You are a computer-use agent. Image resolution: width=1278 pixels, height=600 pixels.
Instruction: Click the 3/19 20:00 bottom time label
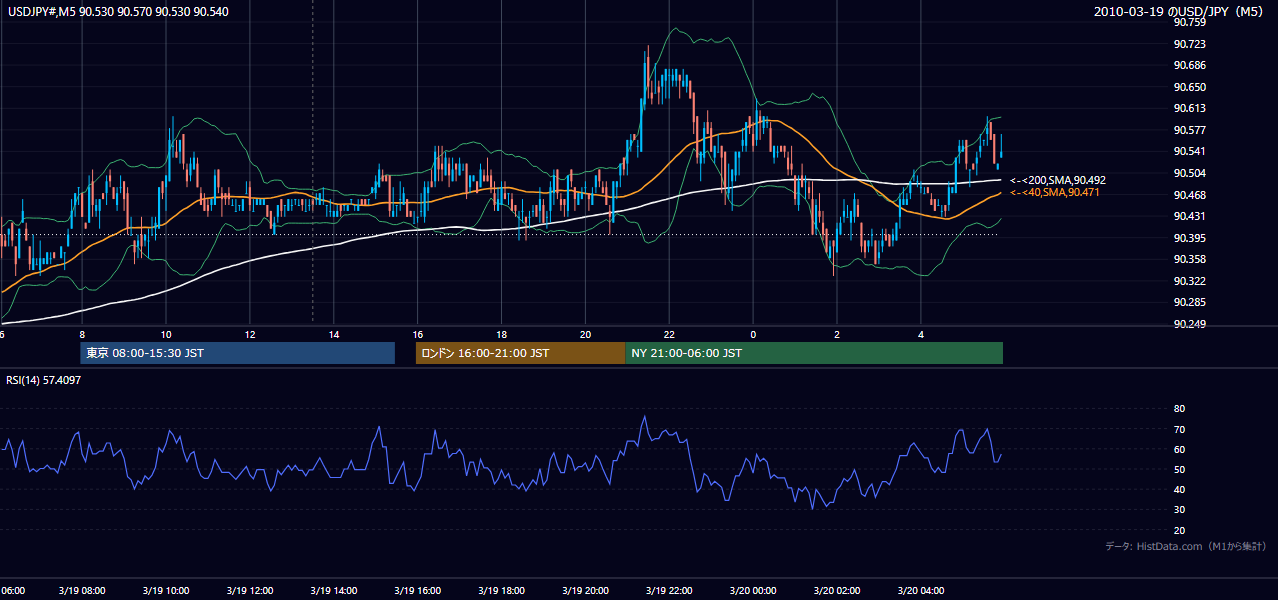(x=586, y=590)
